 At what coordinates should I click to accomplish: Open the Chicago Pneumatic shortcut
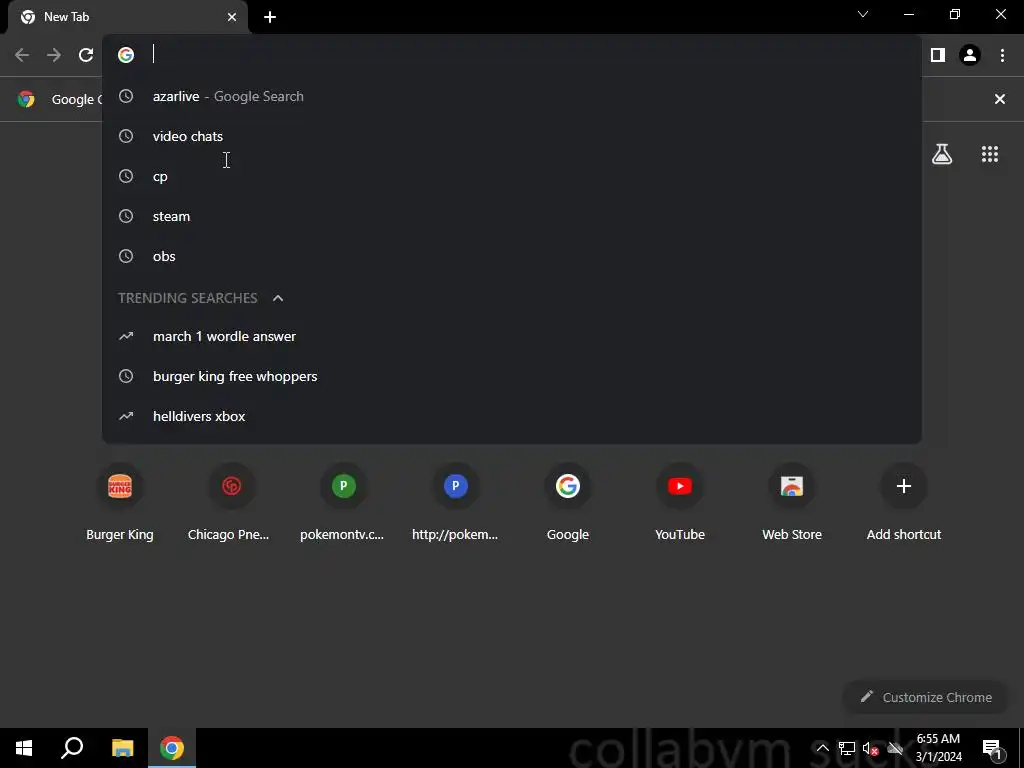(231, 503)
